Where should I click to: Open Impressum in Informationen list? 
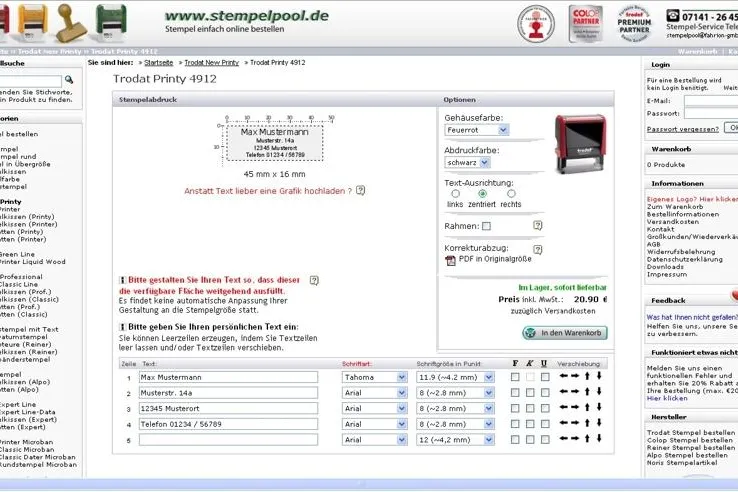coord(666,274)
